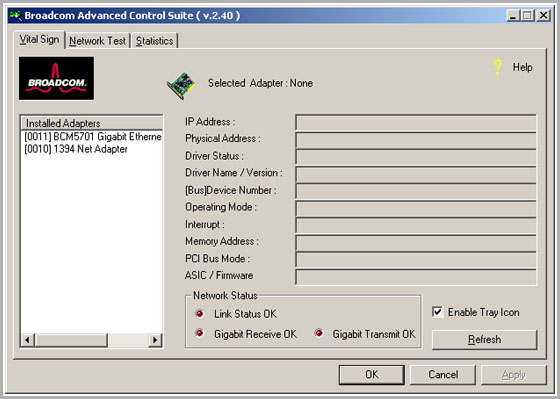
Task: Click the Cancel button
Action: click(443, 374)
